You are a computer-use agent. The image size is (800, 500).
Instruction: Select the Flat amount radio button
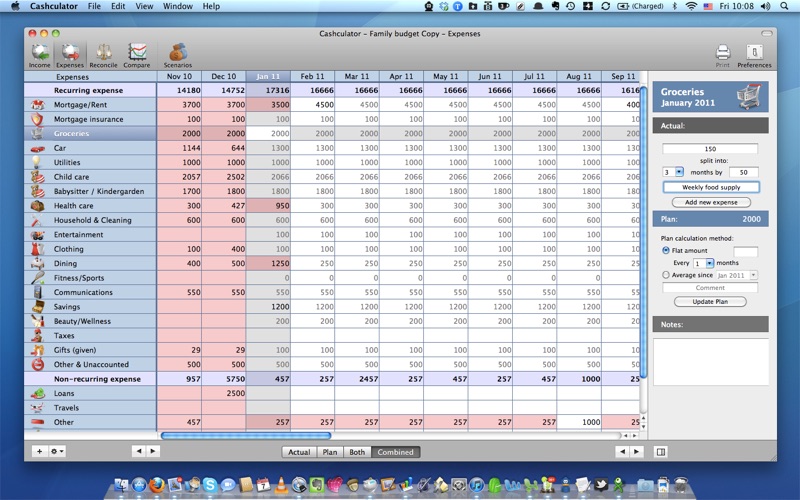click(666, 250)
